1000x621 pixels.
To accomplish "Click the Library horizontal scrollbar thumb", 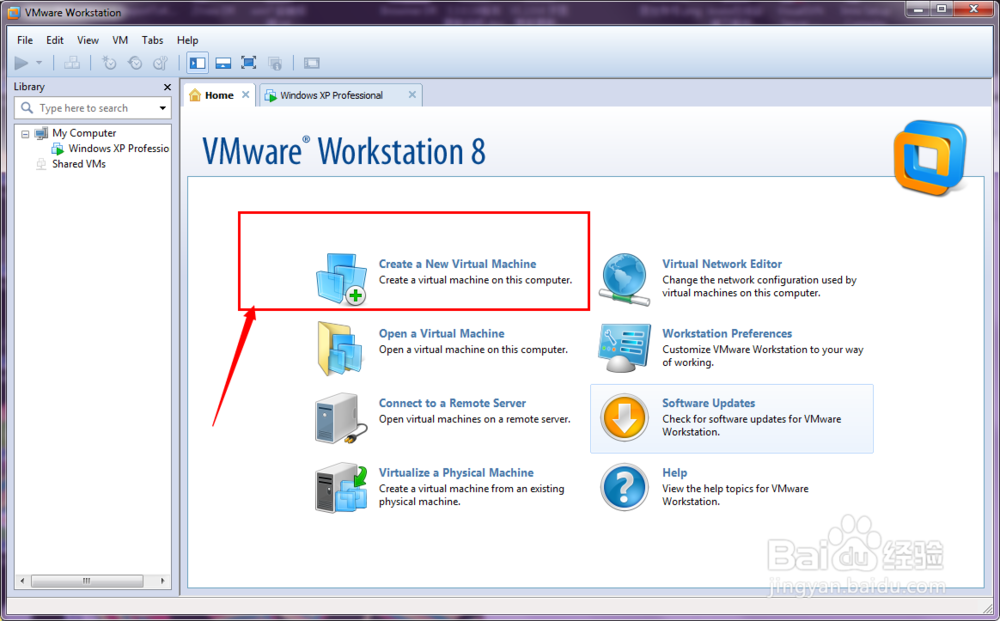I will tap(87, 581).
